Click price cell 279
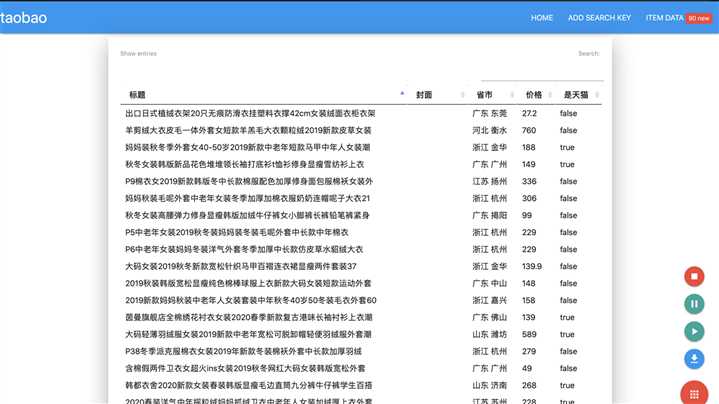The image size is (719, 404). coord(529,351)
